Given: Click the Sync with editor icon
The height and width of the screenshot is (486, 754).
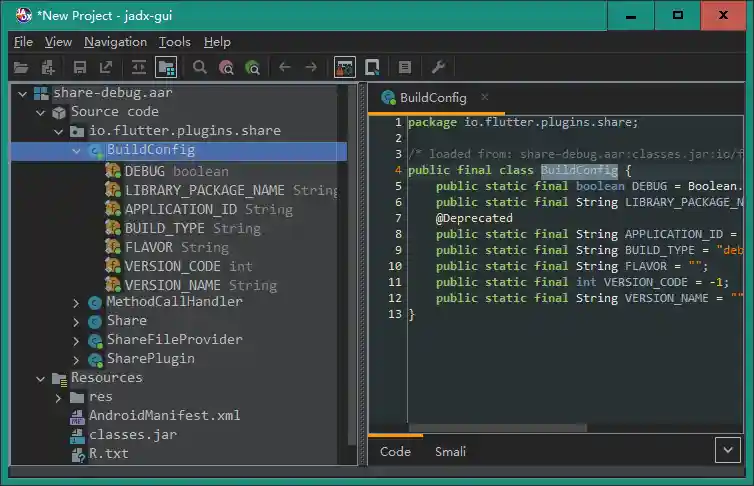Looking at the screenshot, I should (139, 67).
